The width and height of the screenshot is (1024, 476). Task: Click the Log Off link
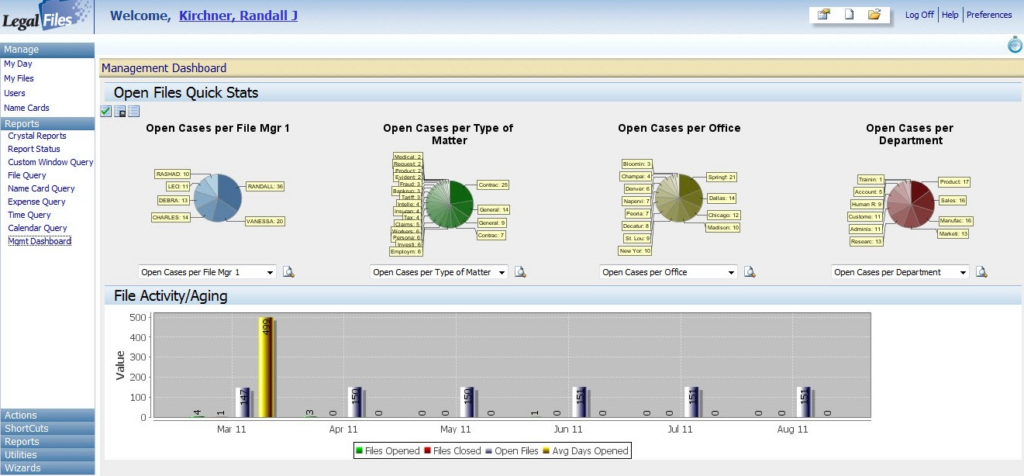920,14
